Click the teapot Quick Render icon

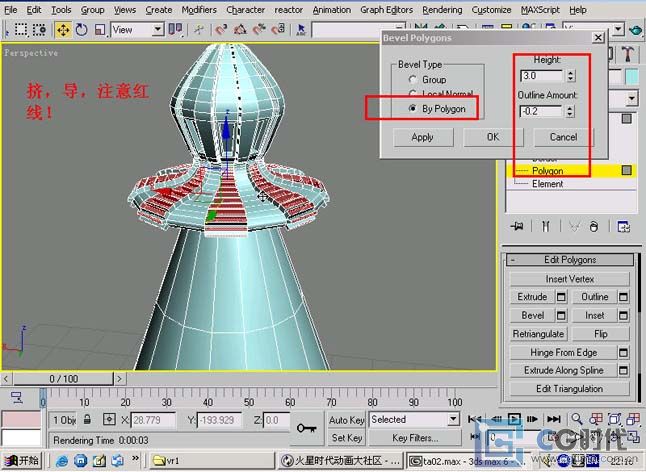click(636, 30)
